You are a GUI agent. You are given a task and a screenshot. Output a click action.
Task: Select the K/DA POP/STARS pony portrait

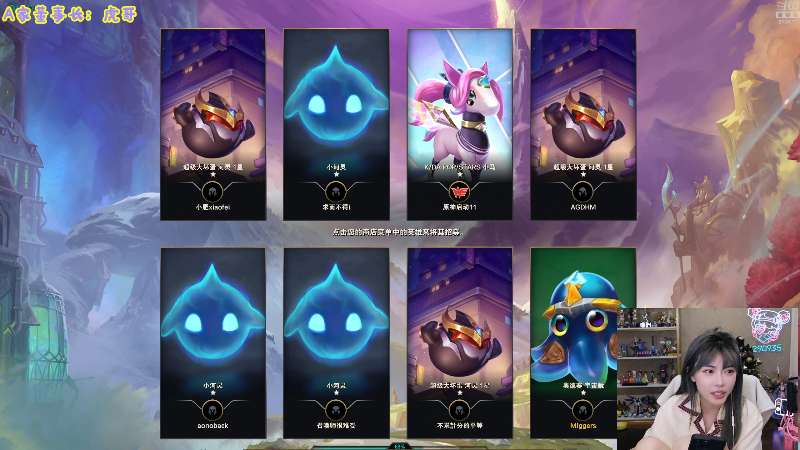[460, 102]
